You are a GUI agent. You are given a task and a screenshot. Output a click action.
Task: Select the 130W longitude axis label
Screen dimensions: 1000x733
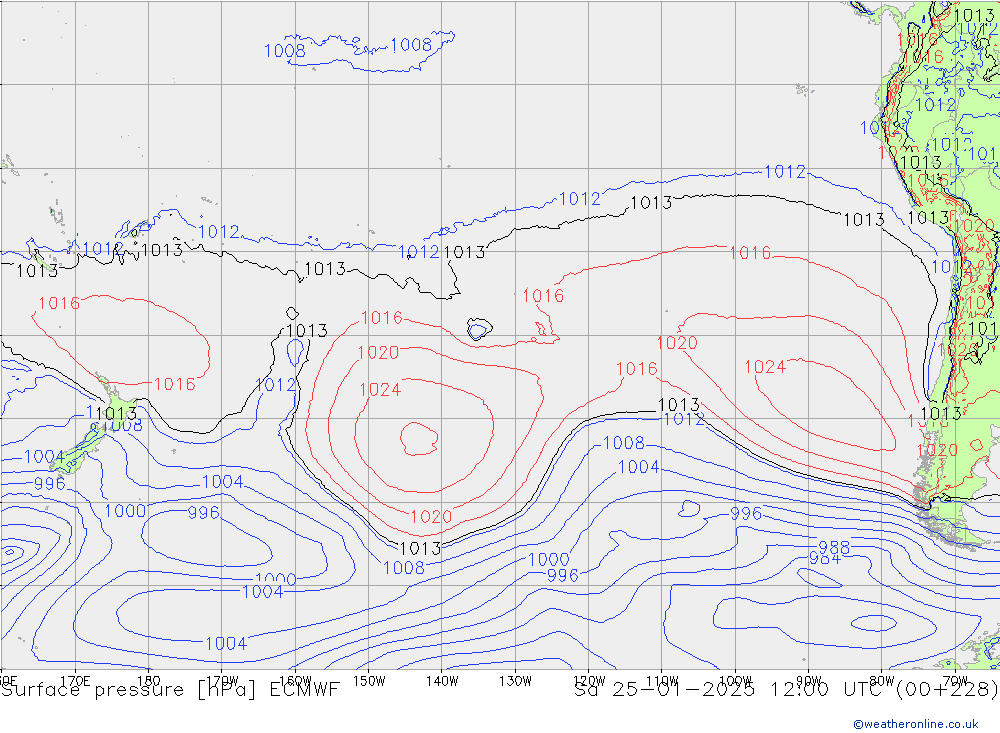[515, 681]
